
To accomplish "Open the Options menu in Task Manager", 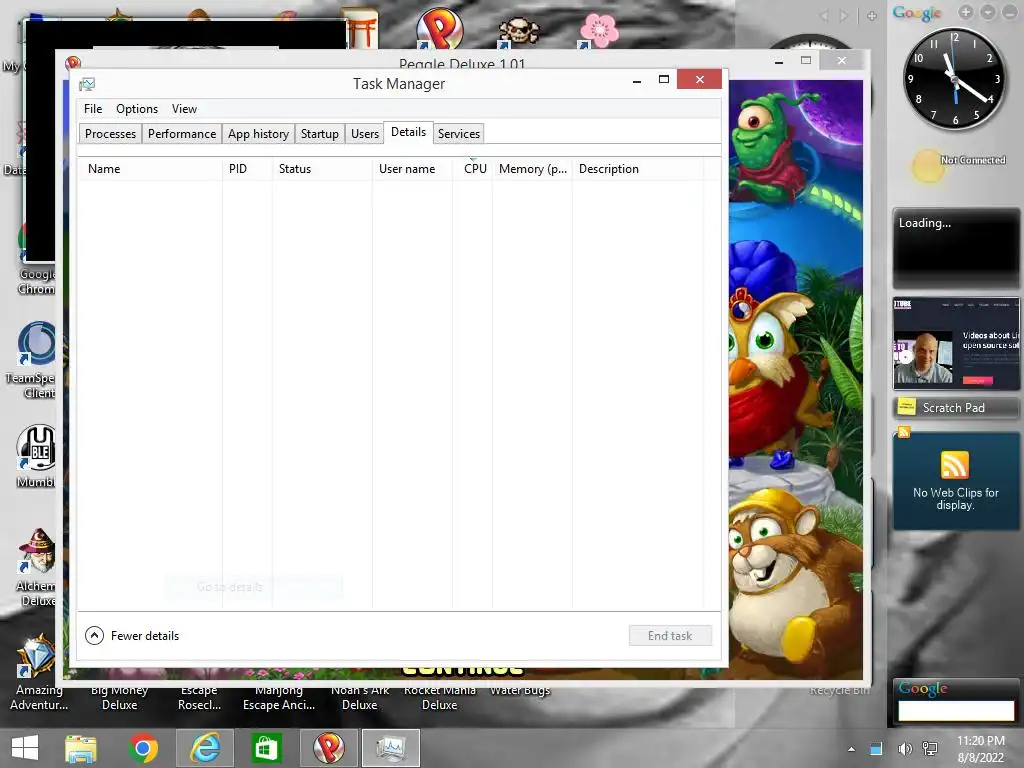I will (x=137, y=109).
